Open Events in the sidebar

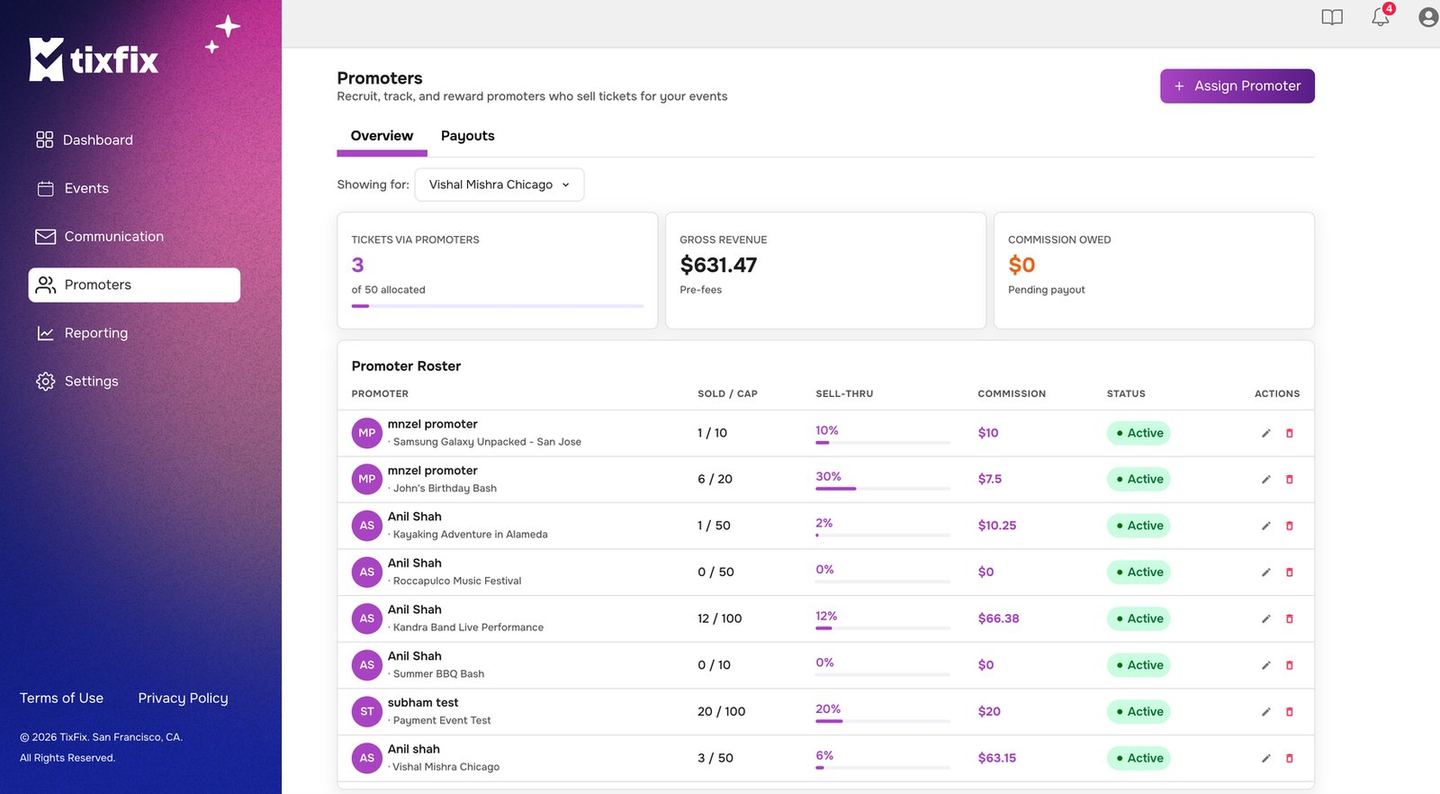pyautogui.click(x=134, y=188)
